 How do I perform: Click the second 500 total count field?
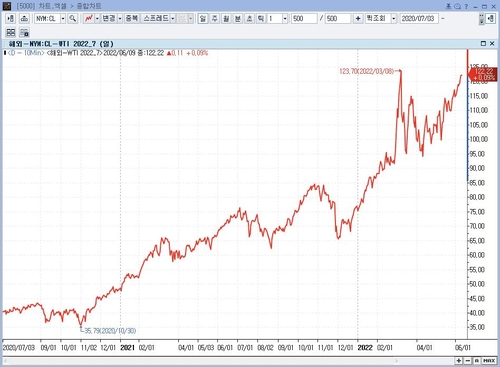(x=338, y=18)
